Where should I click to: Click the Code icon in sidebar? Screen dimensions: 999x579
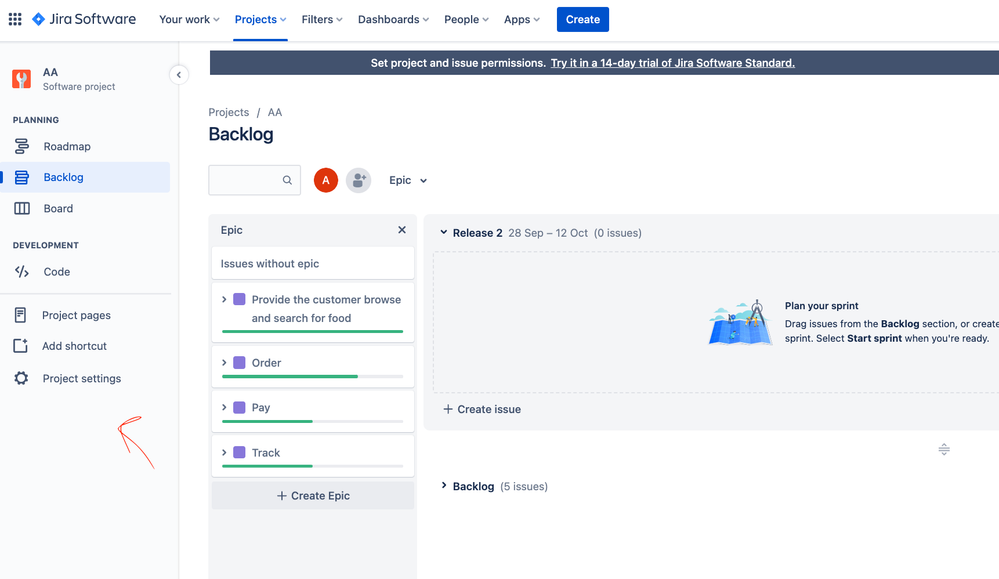pyautogui.click(x=22, y=271)
